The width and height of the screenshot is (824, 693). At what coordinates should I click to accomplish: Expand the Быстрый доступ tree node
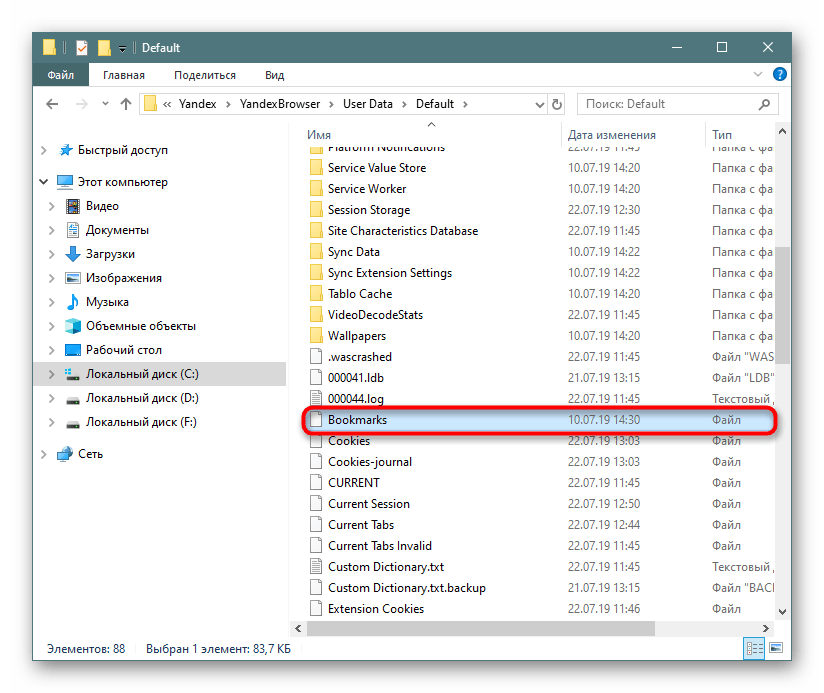click(44, 150)
